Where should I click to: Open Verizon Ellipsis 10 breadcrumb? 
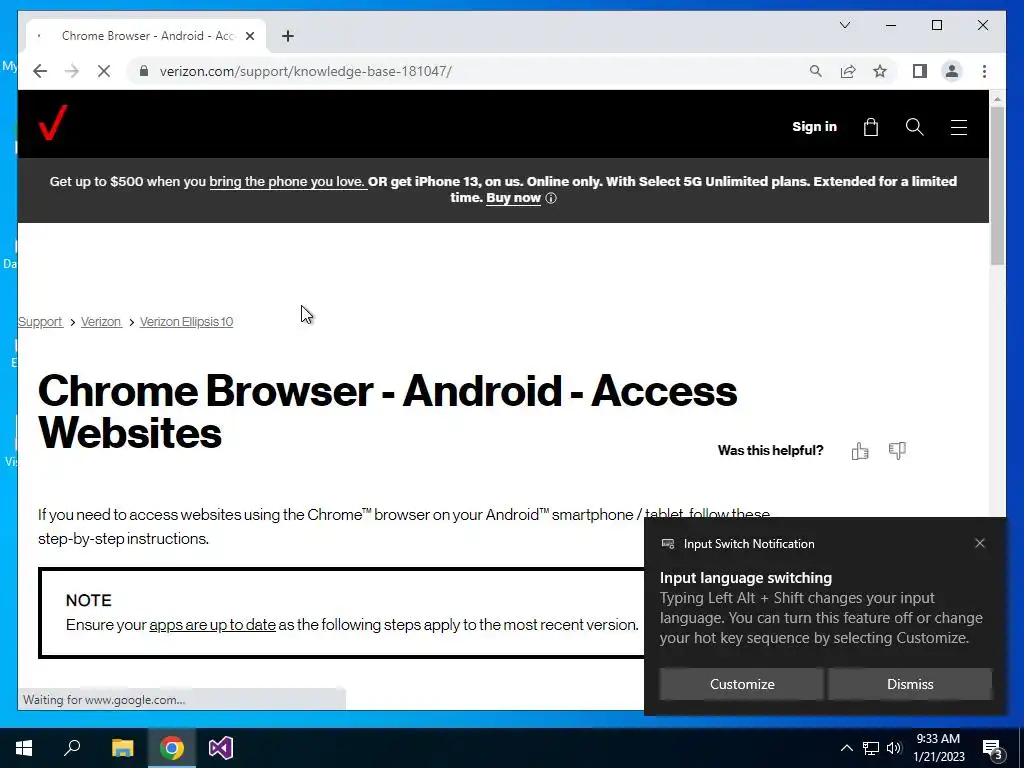[186, 321]
